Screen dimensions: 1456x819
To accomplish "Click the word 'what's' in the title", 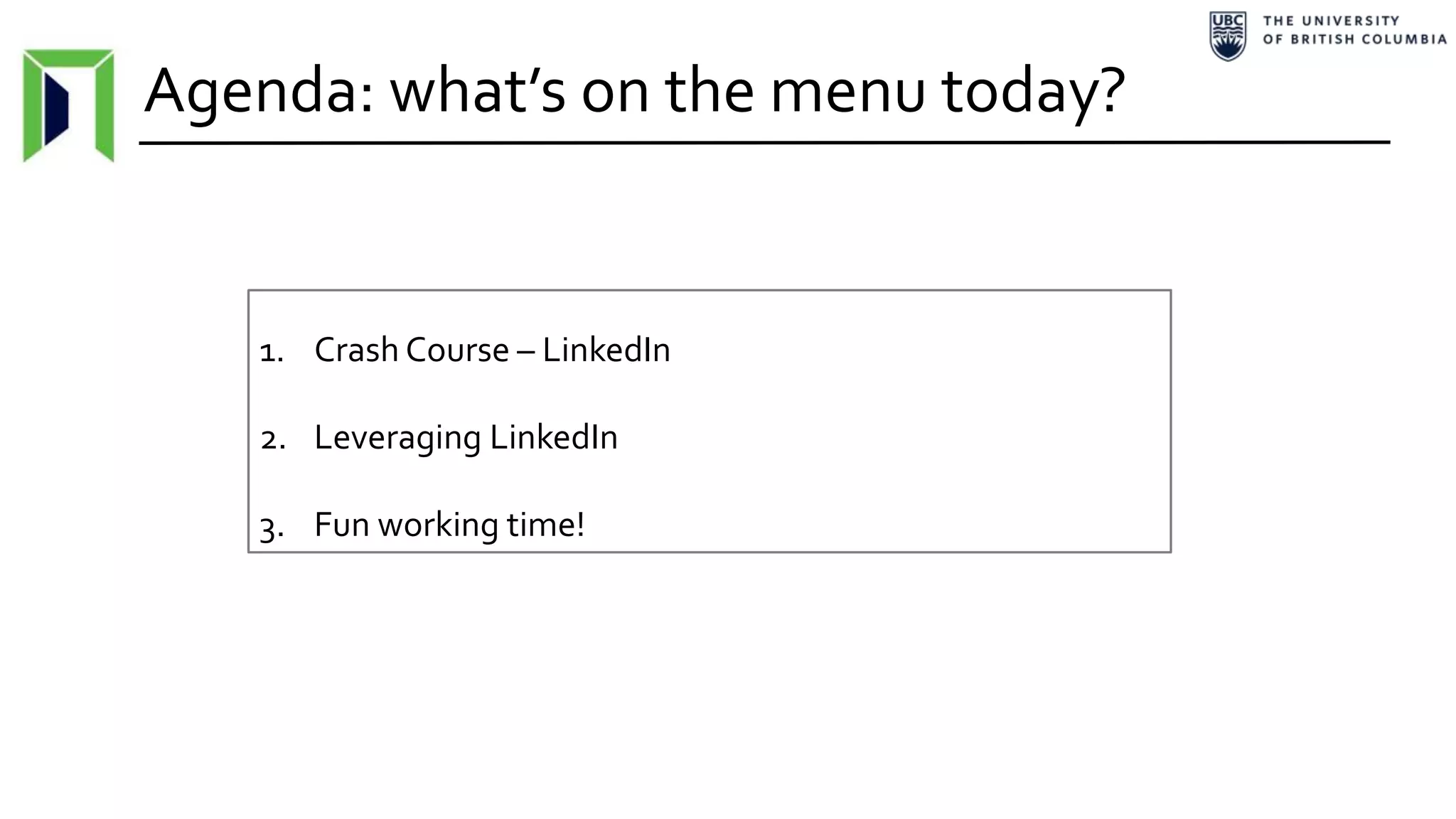I will pos(477,92).
